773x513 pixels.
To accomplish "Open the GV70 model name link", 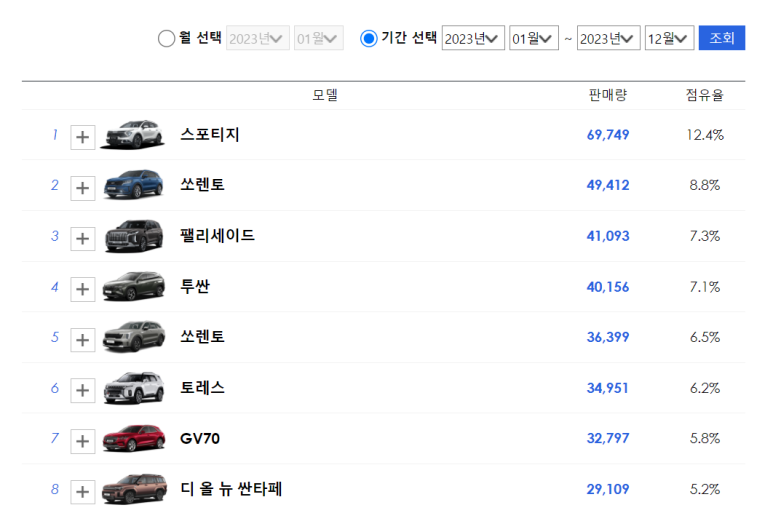I will click(x=200, y=439).
